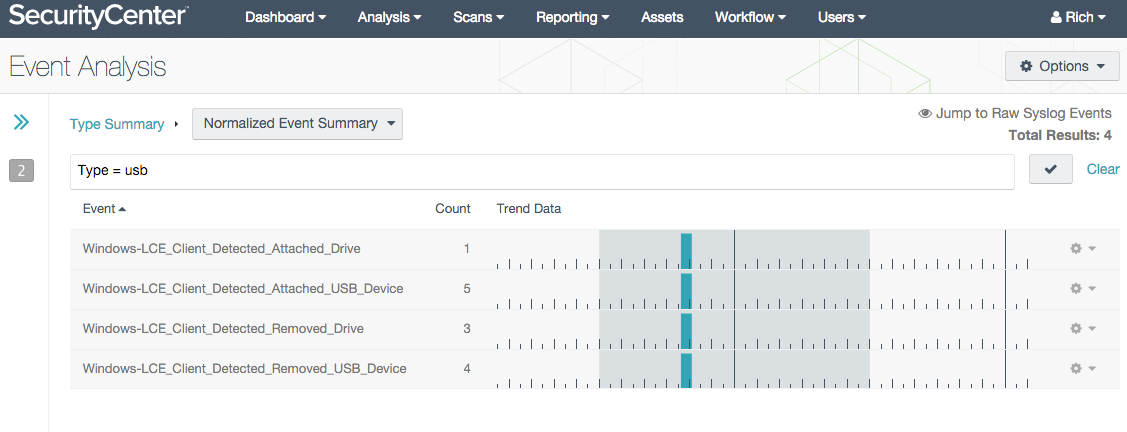Click the teal trend bar for Attached_Drive
Screen dimensions: 1127x432
[686, 251]
